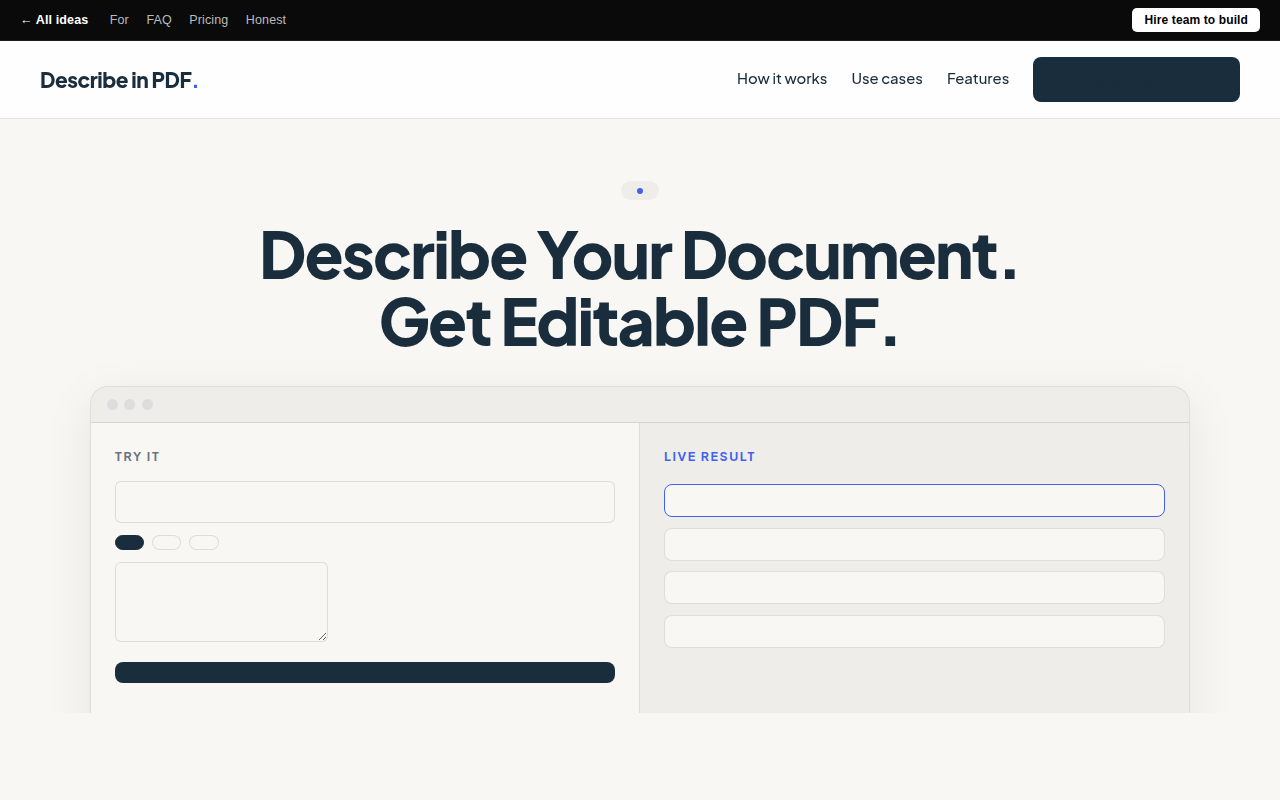Viewport: 1280px width, 800px height.
Task: Navigate to Features section
Action: (x=978, y=79)
